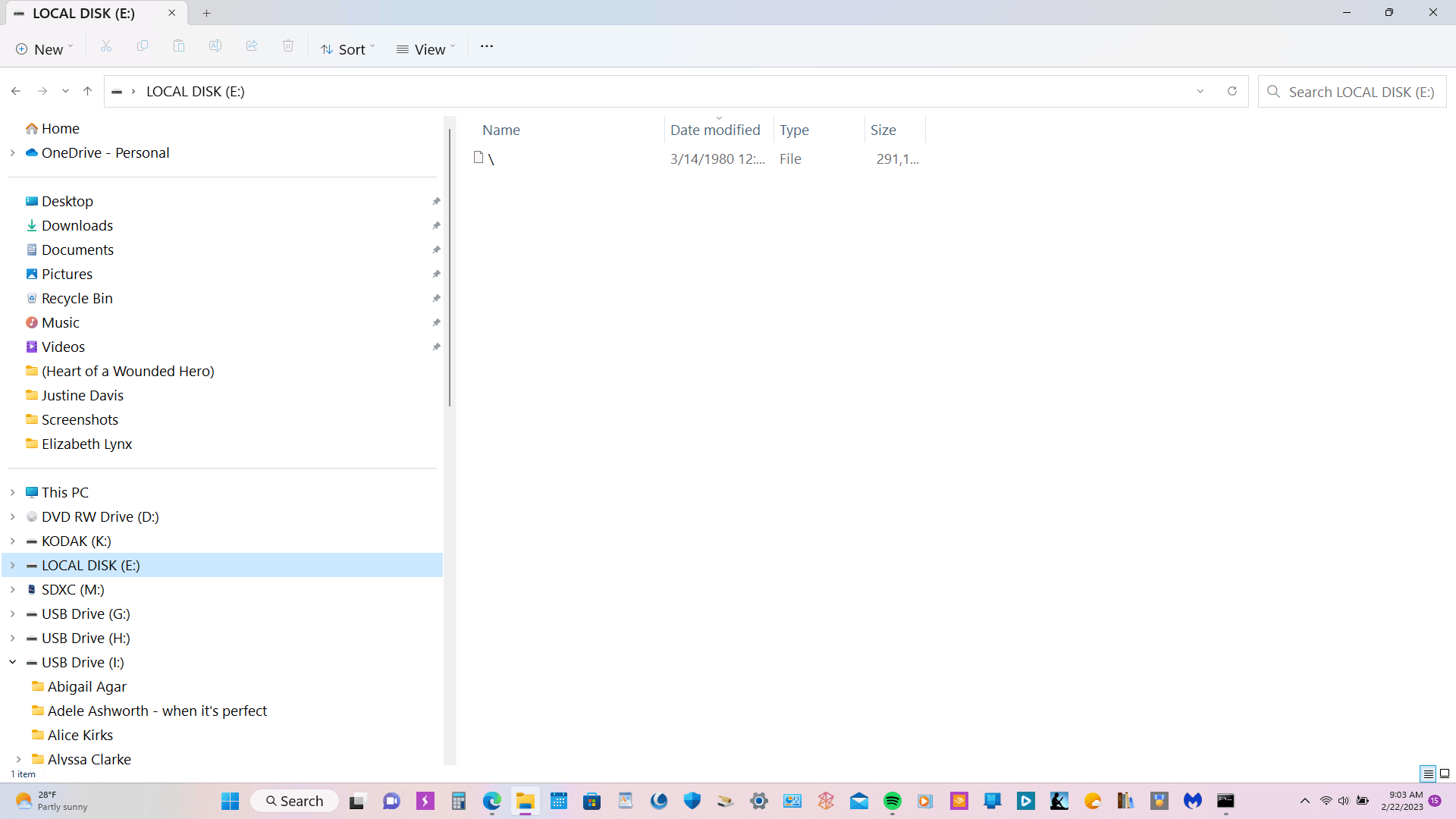Expand the This PC tree node
Viewport: 1456px width, 819px height.
pos(13,492)
